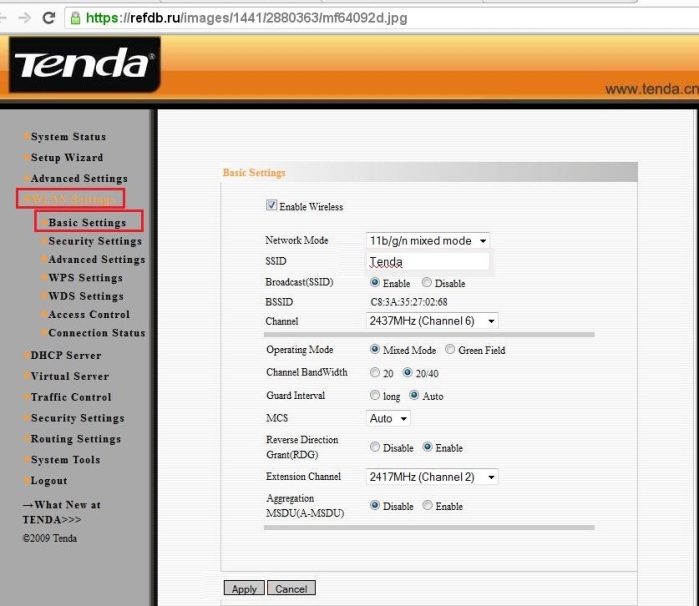Open the Extension Channel dropdown
Image resolution: width=699 pixels, height=606 pixels.
(x=432, y=477)
